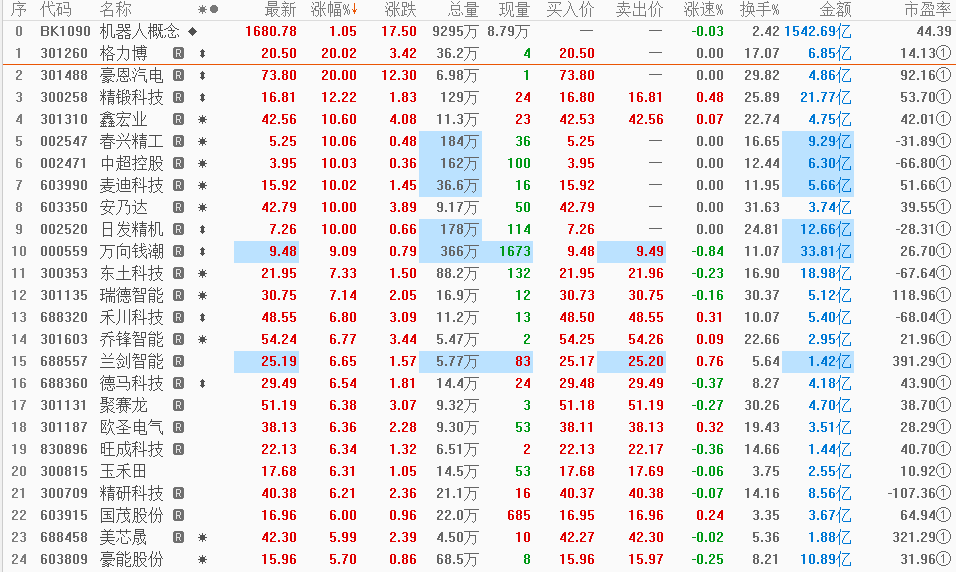Select stock name 瑞德智能
The height and width of the screenshot is (572, 956).
[x=132, y=296]
